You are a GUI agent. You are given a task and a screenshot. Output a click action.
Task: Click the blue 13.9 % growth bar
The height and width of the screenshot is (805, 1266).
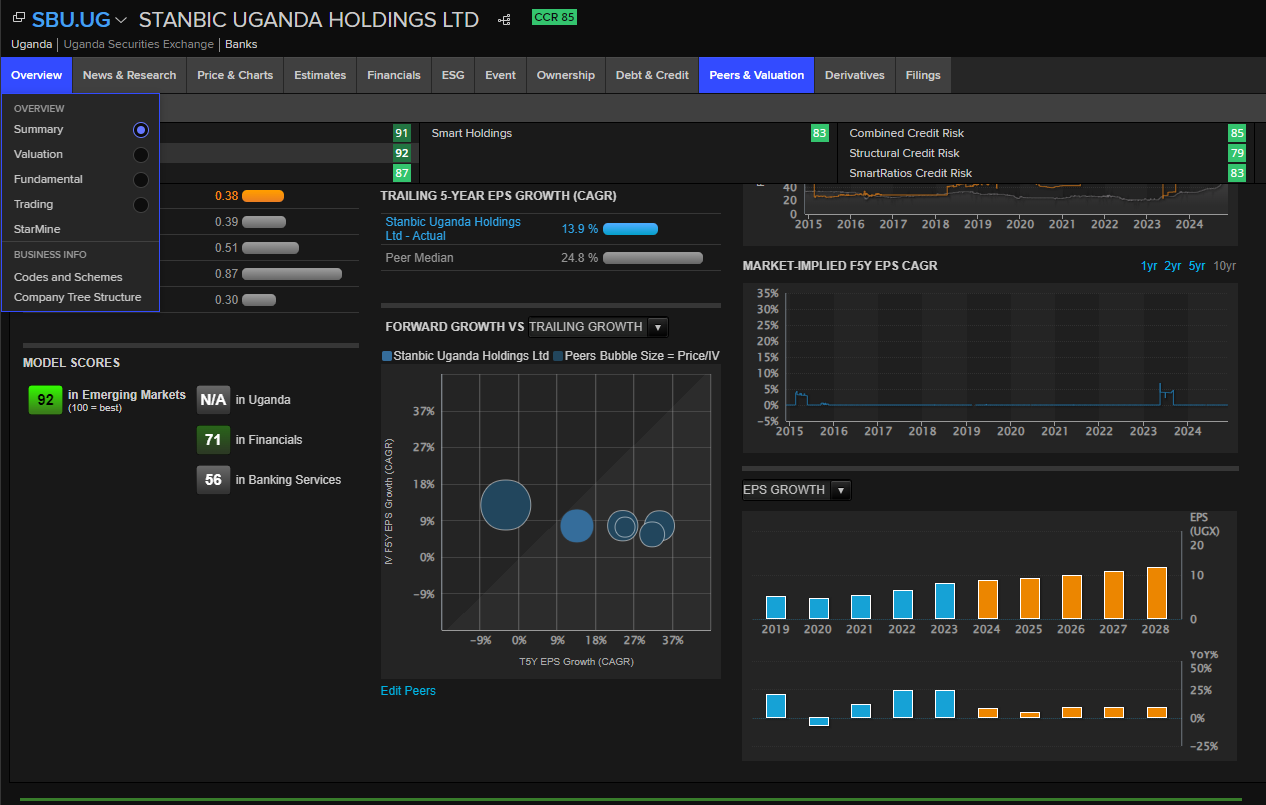630,229
